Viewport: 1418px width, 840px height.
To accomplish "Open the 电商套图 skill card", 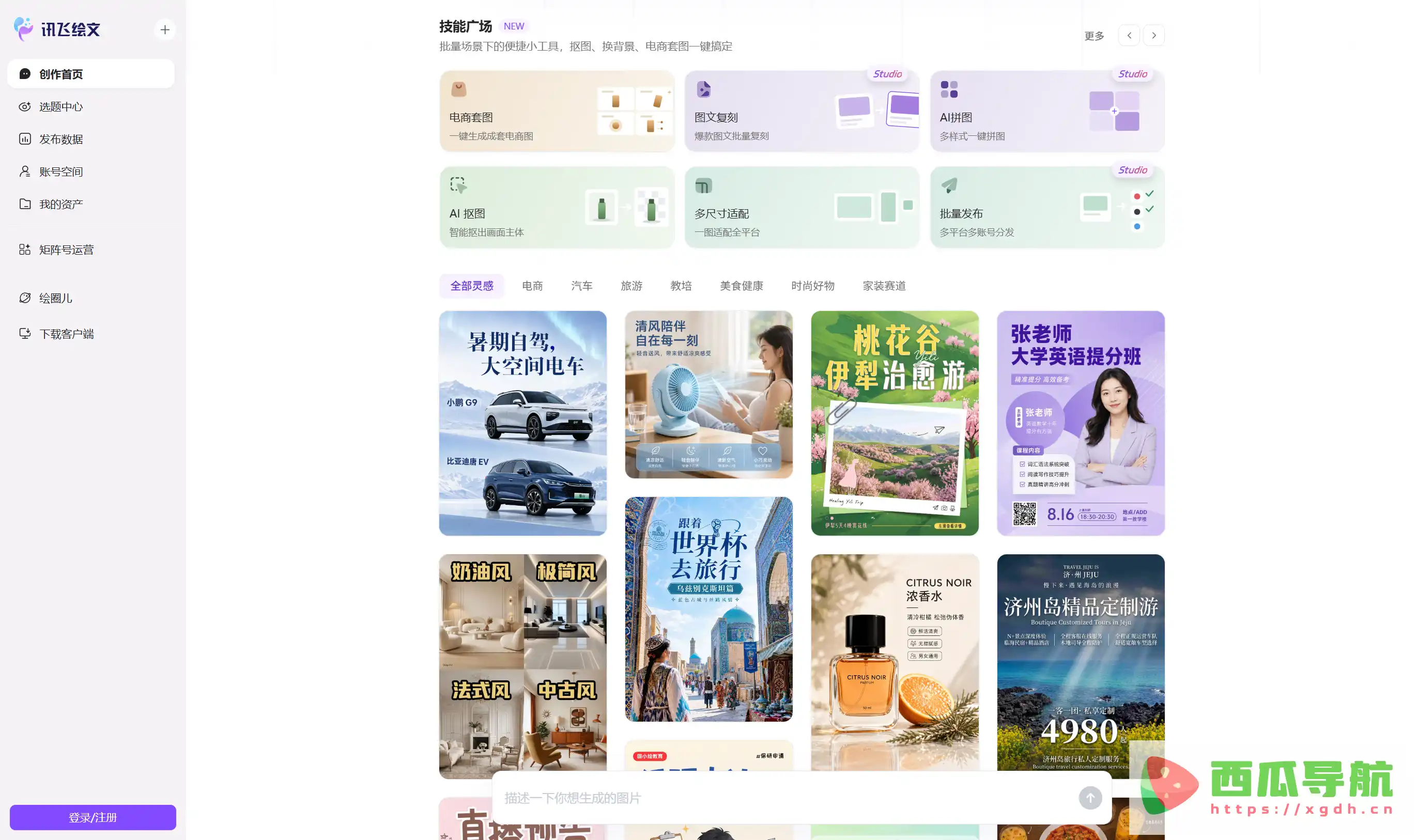I will [557, 111].
